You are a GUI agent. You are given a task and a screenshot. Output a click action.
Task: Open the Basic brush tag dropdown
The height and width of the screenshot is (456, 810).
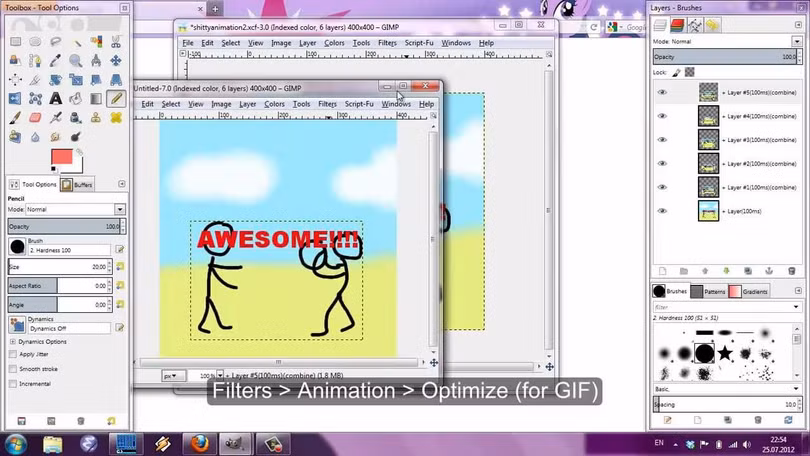pyautogui.click(x=796, y=389)
